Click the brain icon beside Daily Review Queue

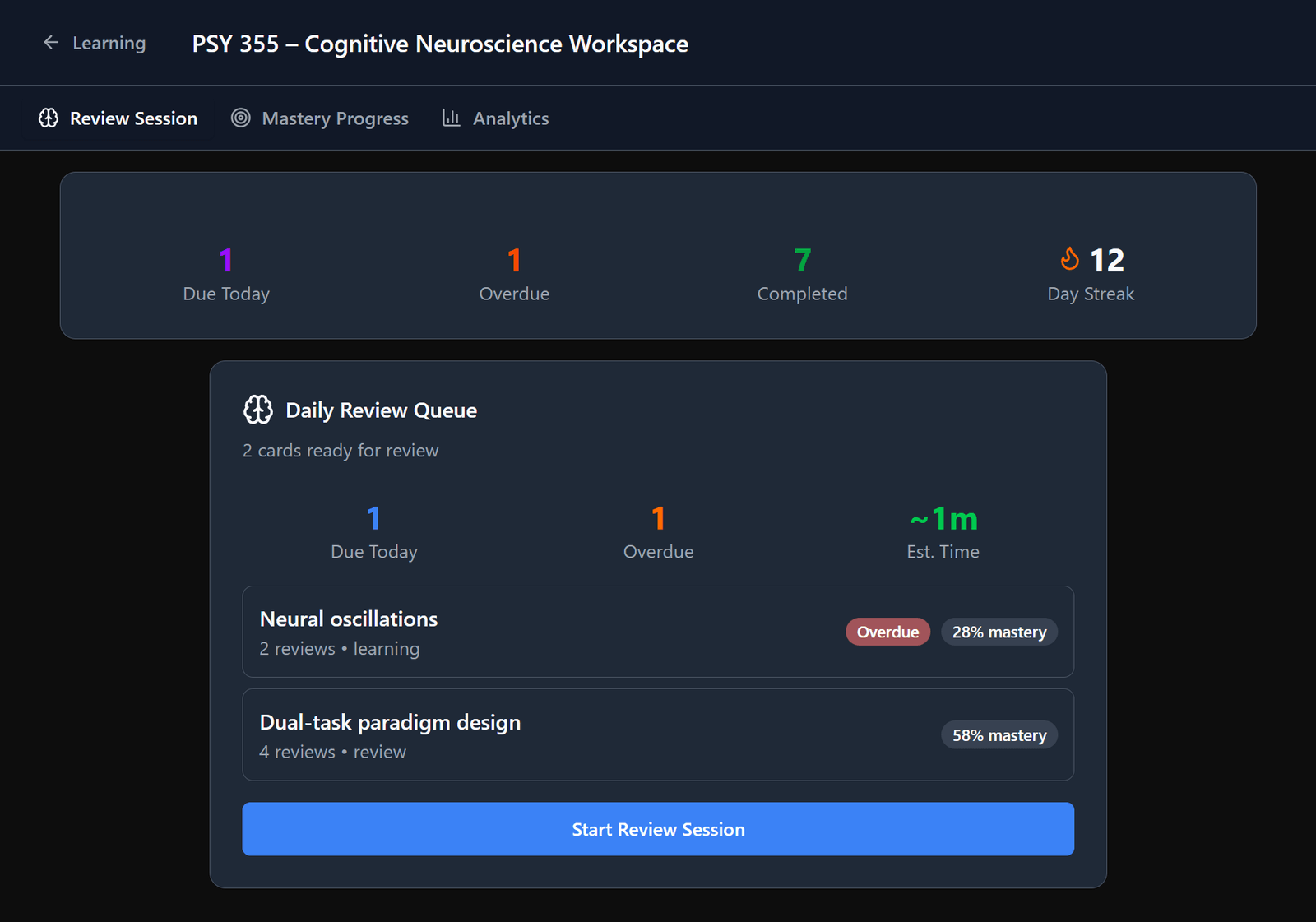[258, 409]
